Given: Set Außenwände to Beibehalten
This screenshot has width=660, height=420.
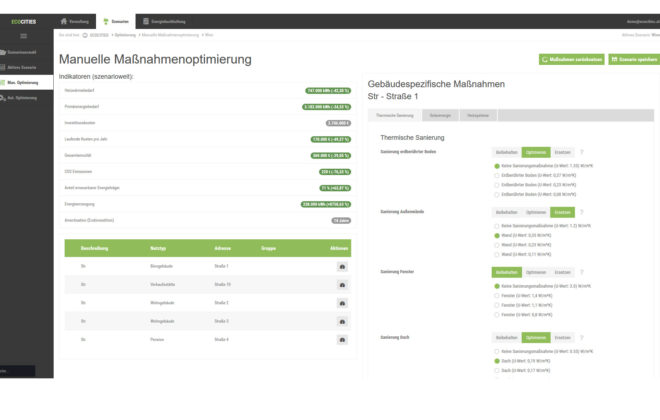Looking at the screenshot, I should pos(506,213).
